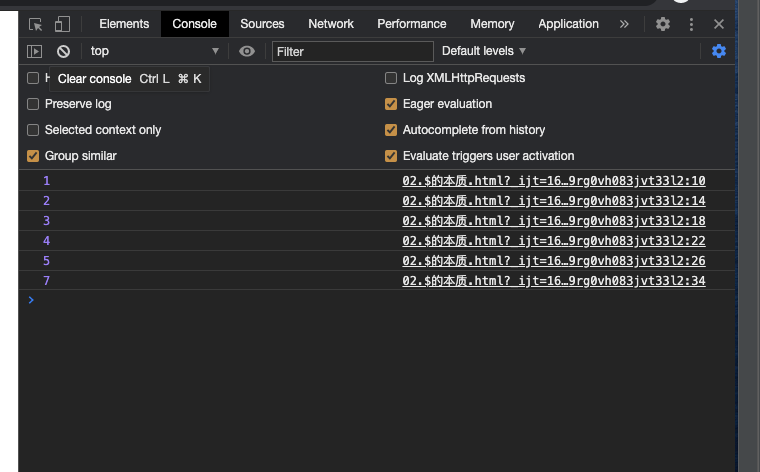Open DevTools settings gear in the tab bar

pos(663,24)
